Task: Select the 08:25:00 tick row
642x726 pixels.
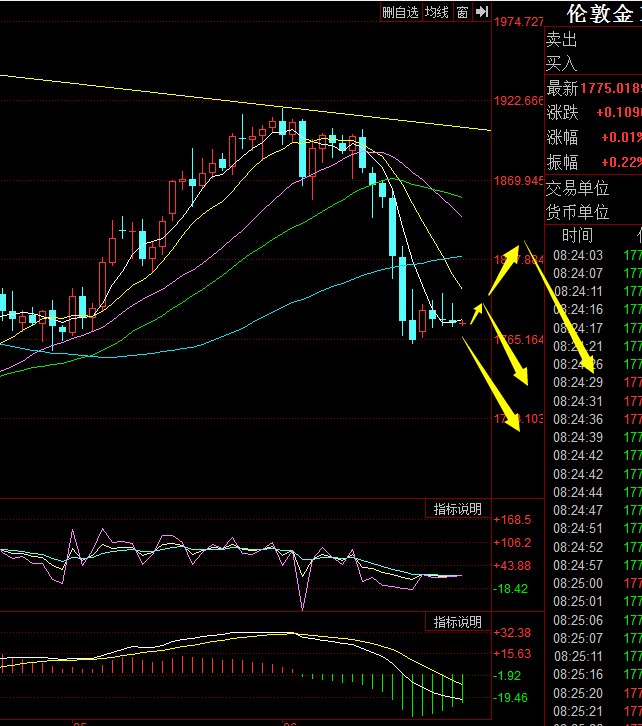Action: coord(594,583)
